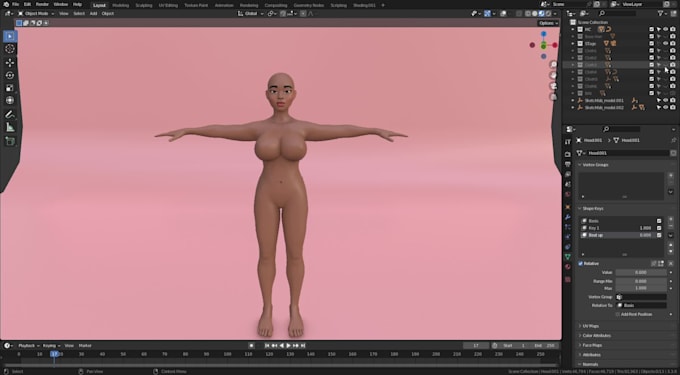Click the pan hand viewport gizmo

pyautogui.click(x=553, y=75)
